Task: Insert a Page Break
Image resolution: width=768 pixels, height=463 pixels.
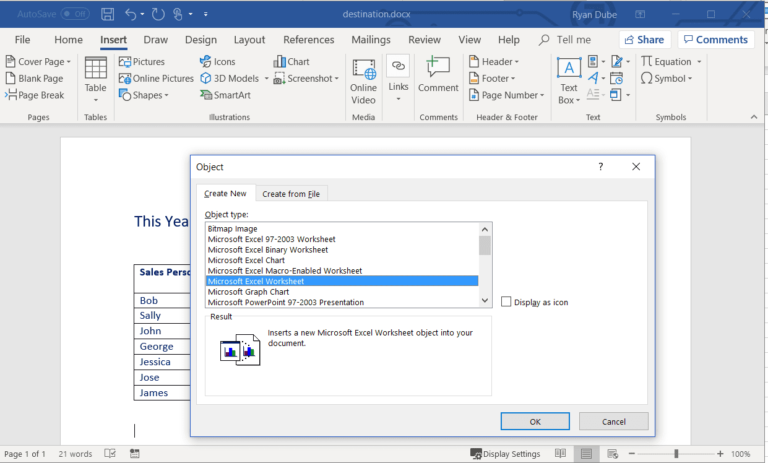Action: 11,95
